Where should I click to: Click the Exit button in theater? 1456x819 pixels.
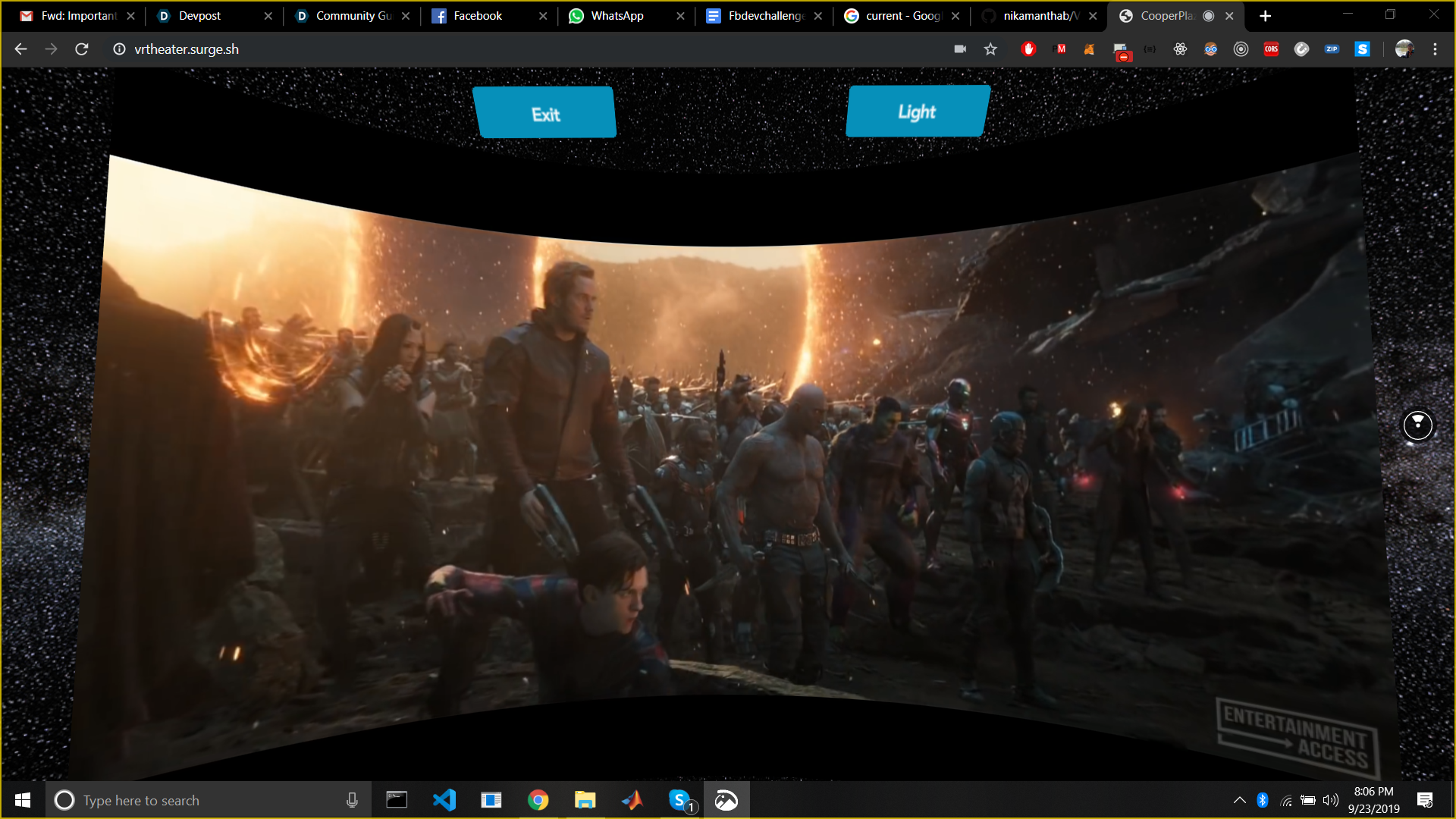point(545,114)
